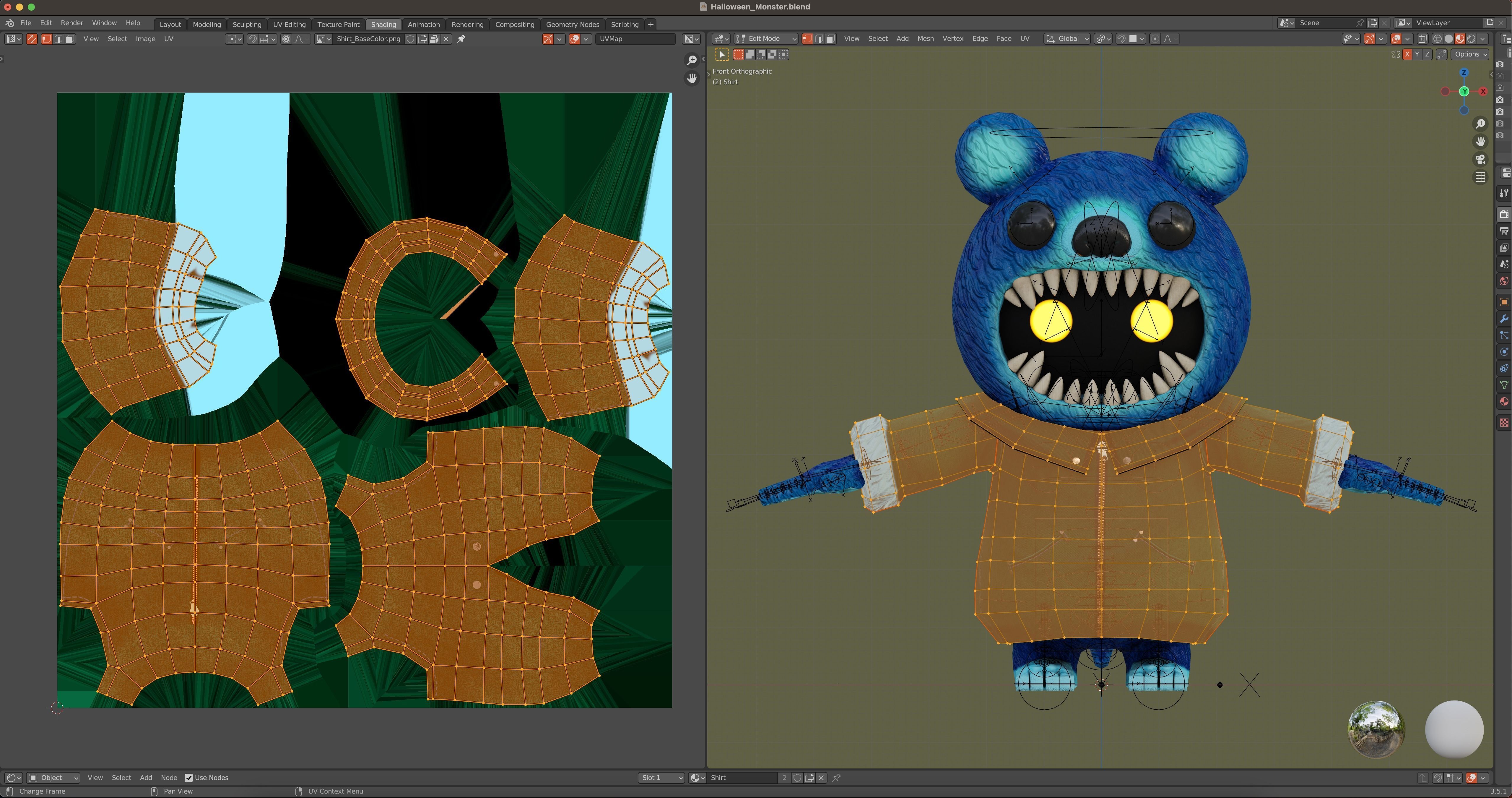The width and height of the screenshot is (1512, 798).
Task: Select UV face select mode
Action: (x=69, y=39)
